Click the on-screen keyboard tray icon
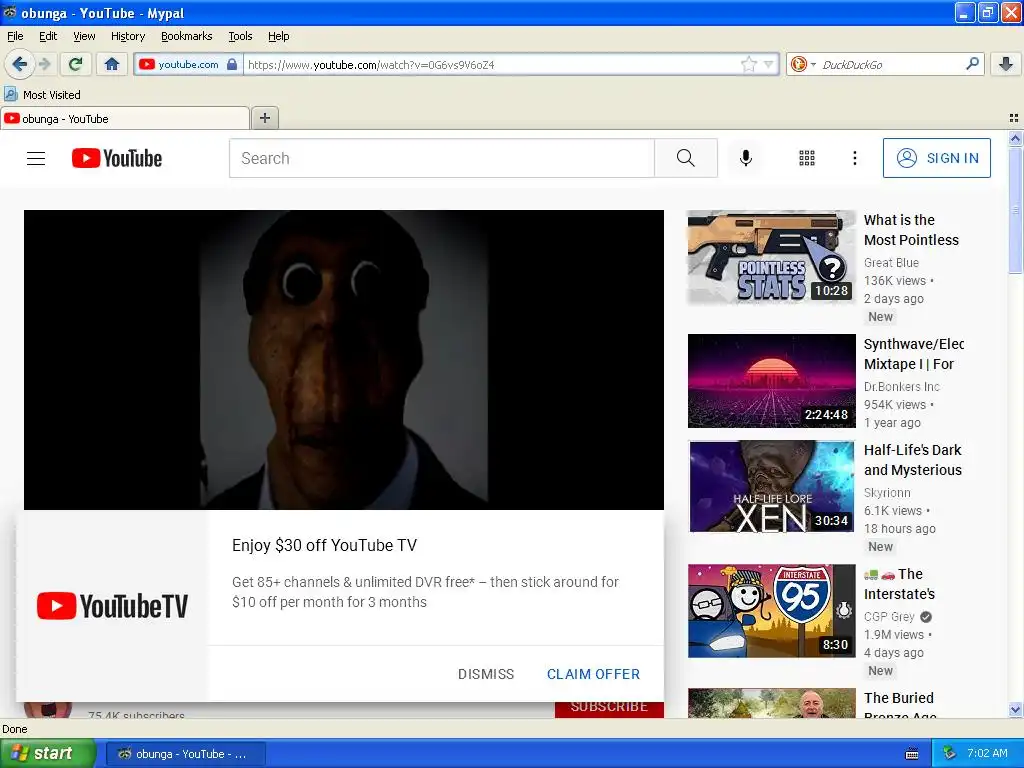 pyautogui.click(x=912, y=754)
